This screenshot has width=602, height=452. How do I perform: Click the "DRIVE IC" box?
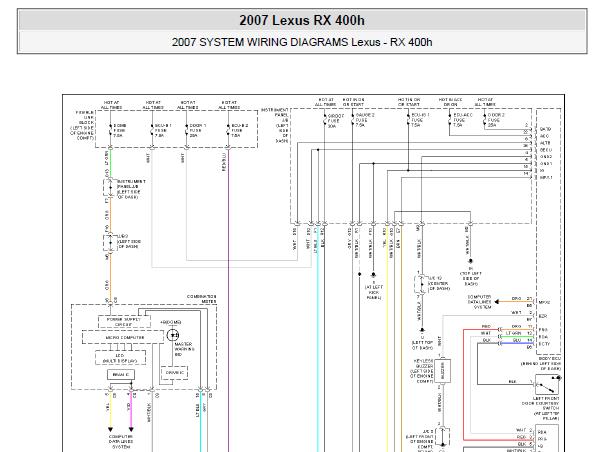174,373
